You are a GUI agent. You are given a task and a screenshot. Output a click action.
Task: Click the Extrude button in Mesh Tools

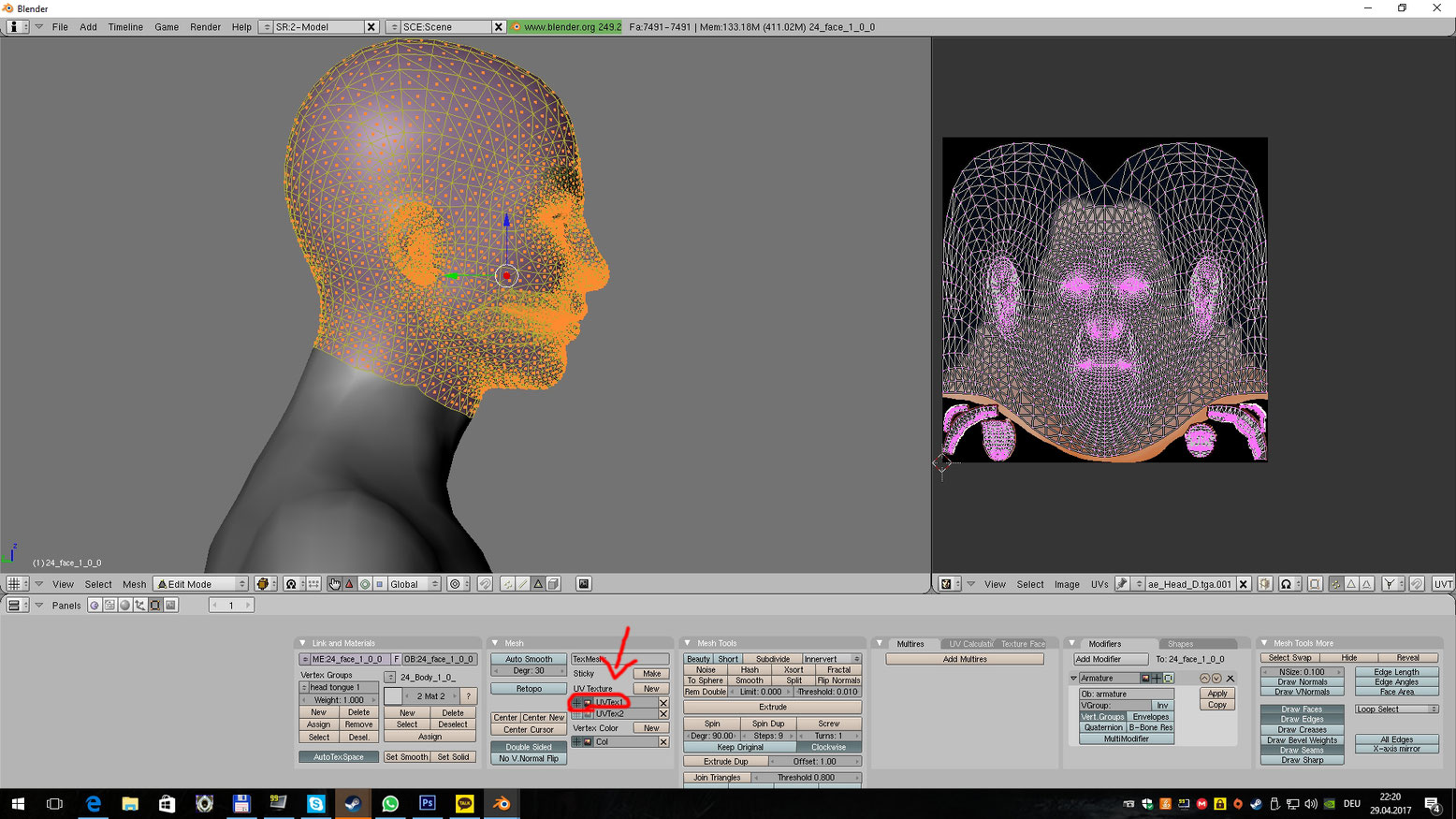coord(771,707)
